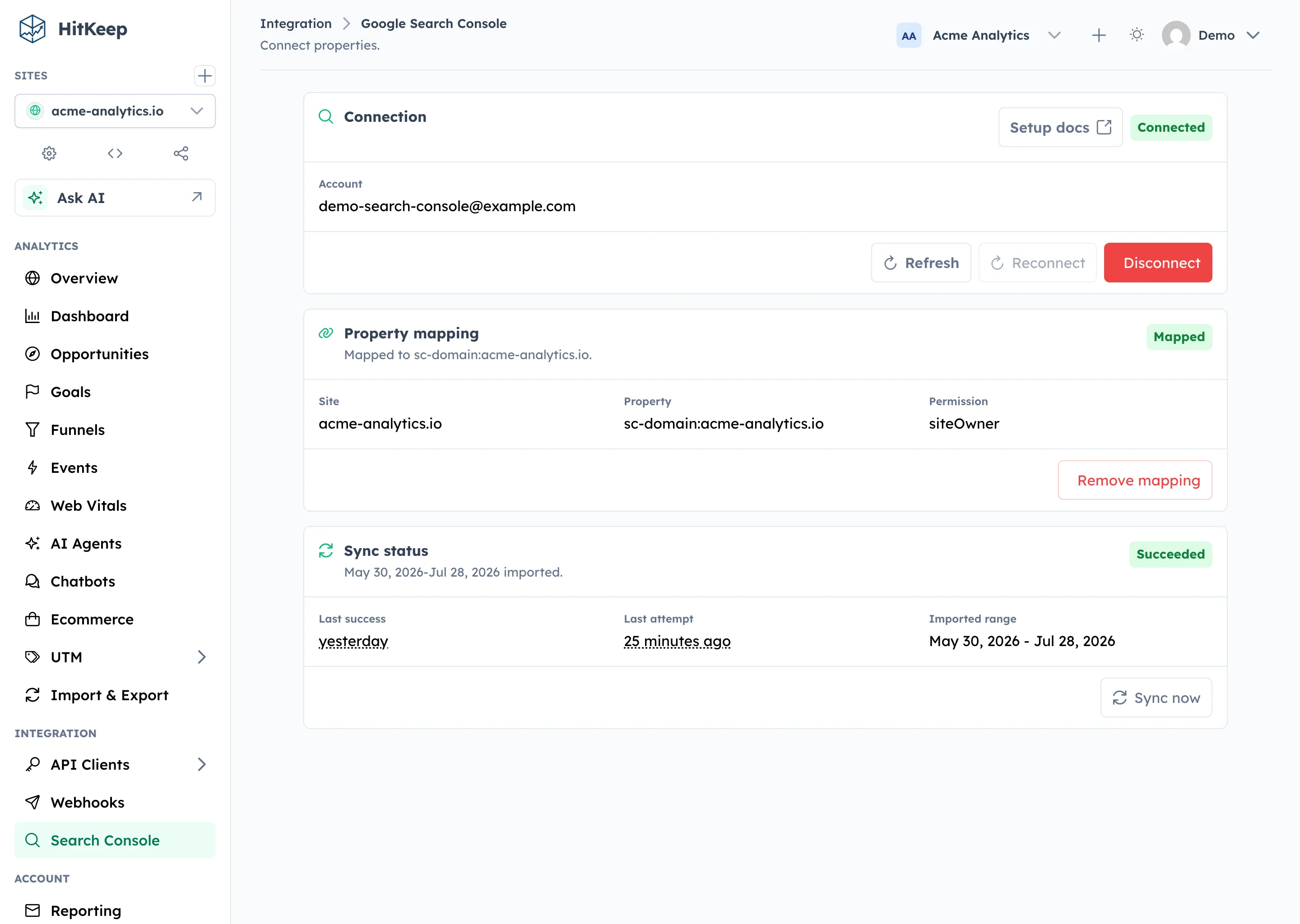Toggle light/dark theme sun icon

coord(1137,35)
